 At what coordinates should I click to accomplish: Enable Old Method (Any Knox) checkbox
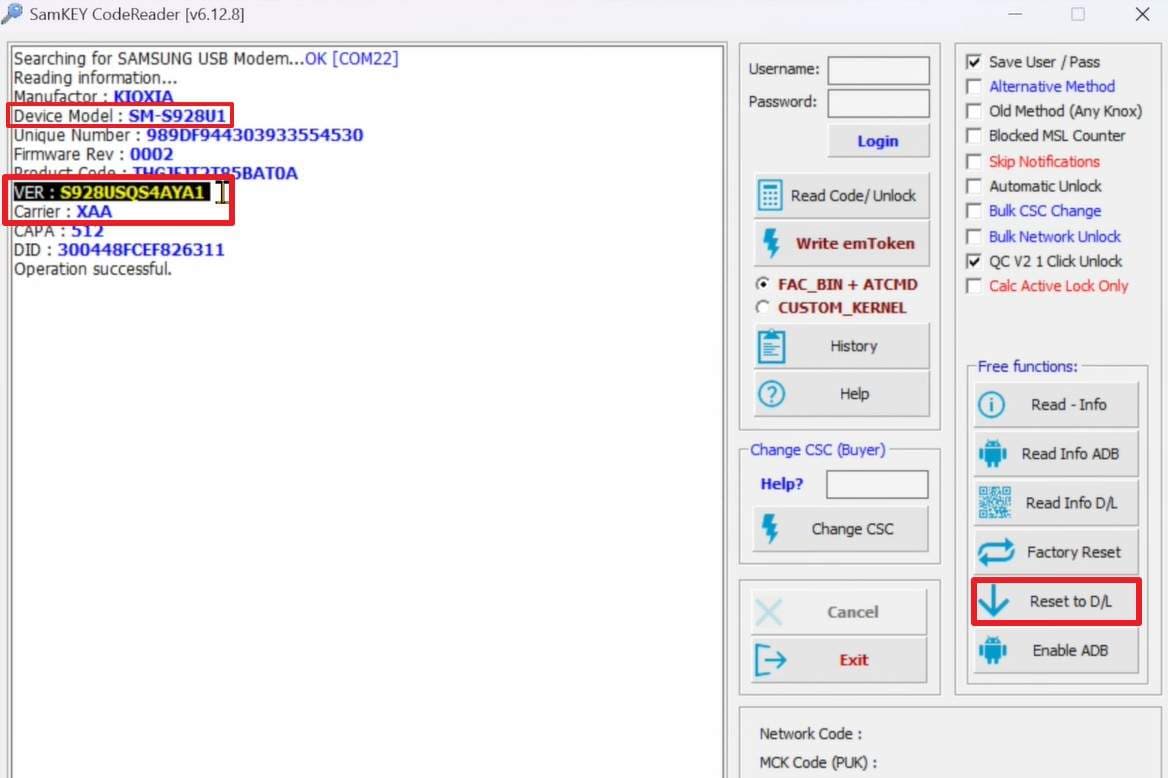974,111
